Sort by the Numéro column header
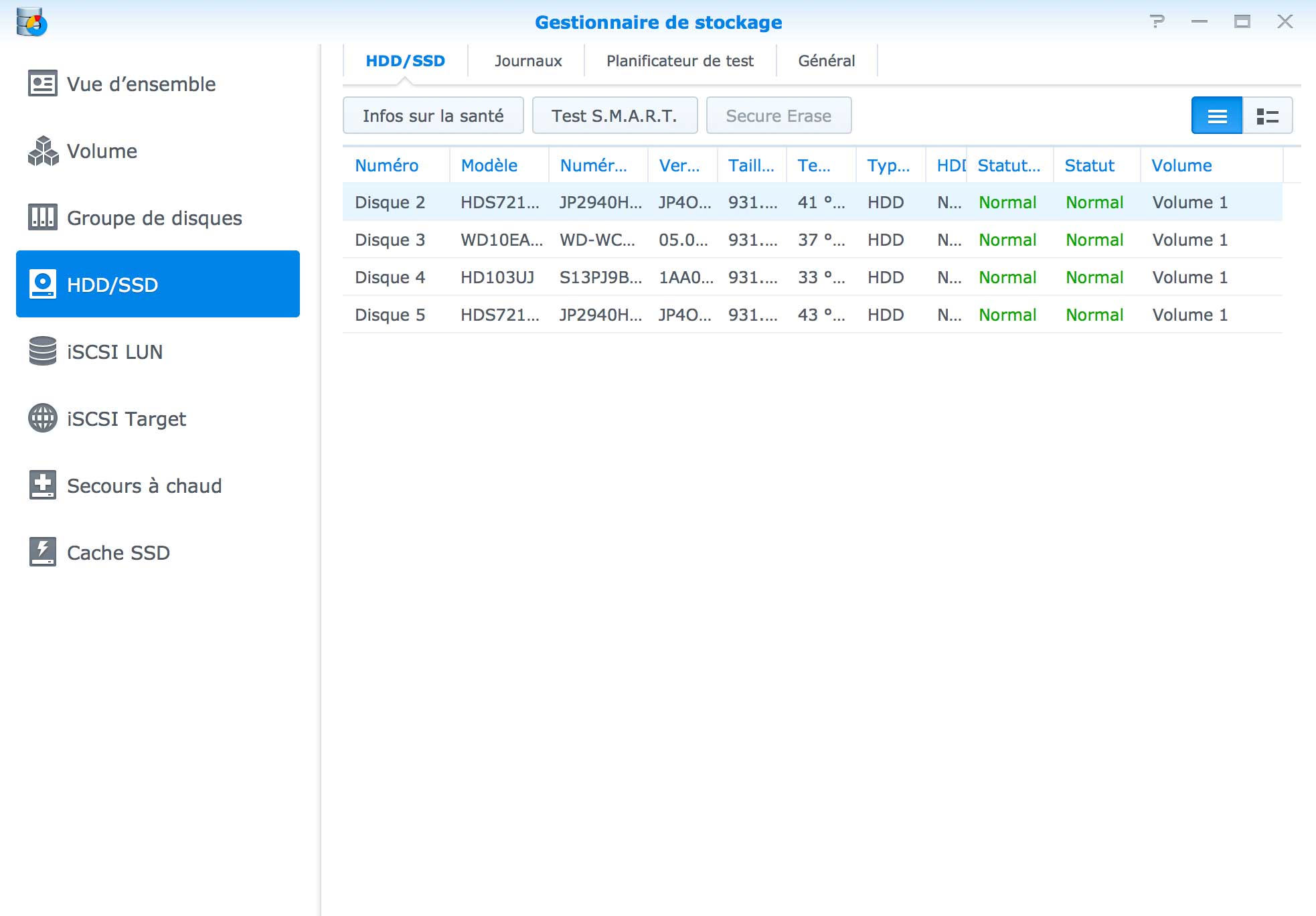Screen dimensions: 1316x916 coord(386,165)
